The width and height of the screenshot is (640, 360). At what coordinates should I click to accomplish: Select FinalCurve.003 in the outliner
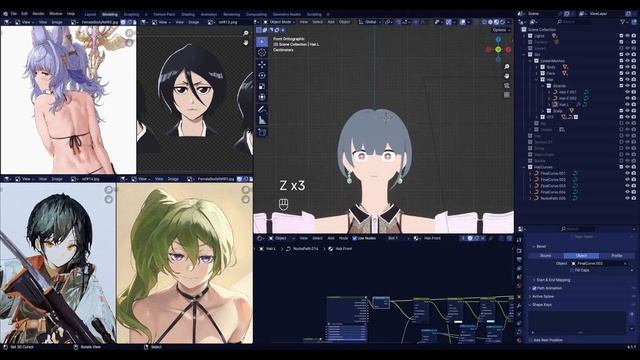553,186
